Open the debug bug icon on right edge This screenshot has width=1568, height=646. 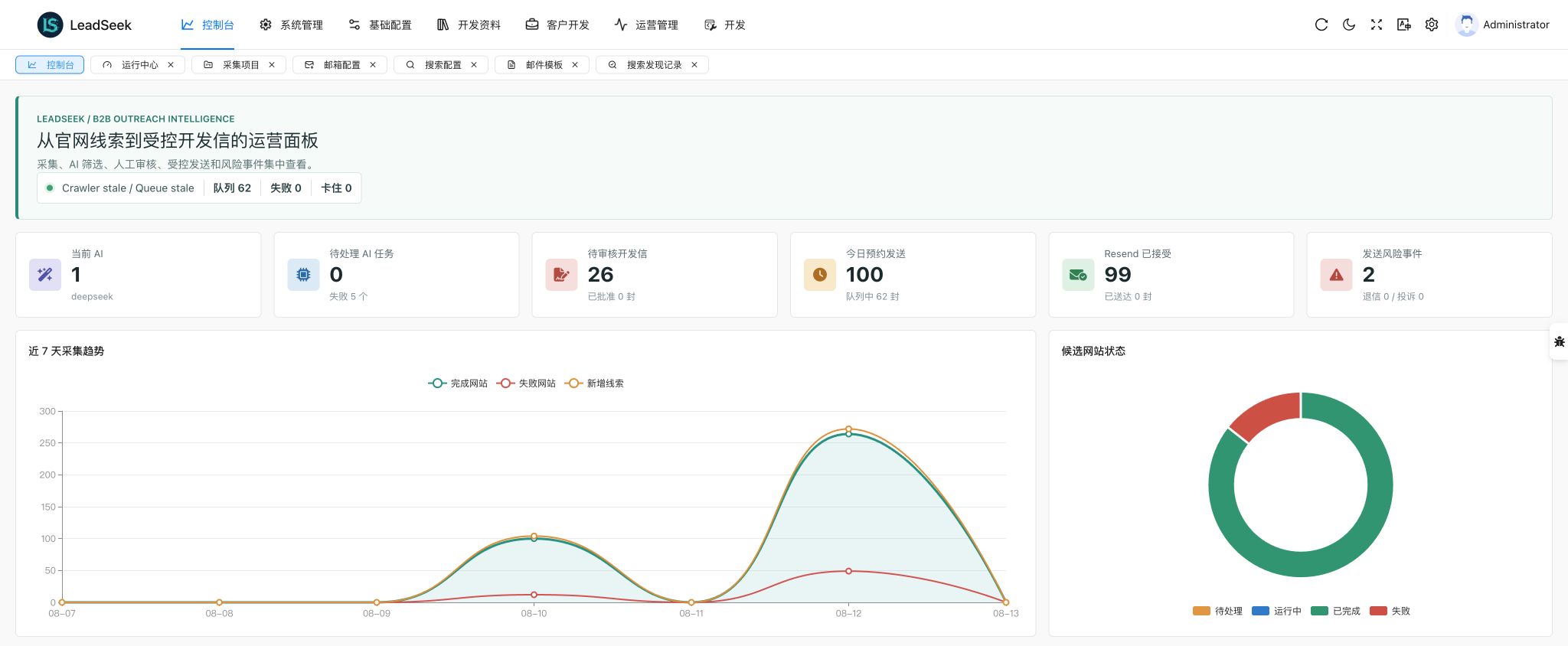[1560, 341]
